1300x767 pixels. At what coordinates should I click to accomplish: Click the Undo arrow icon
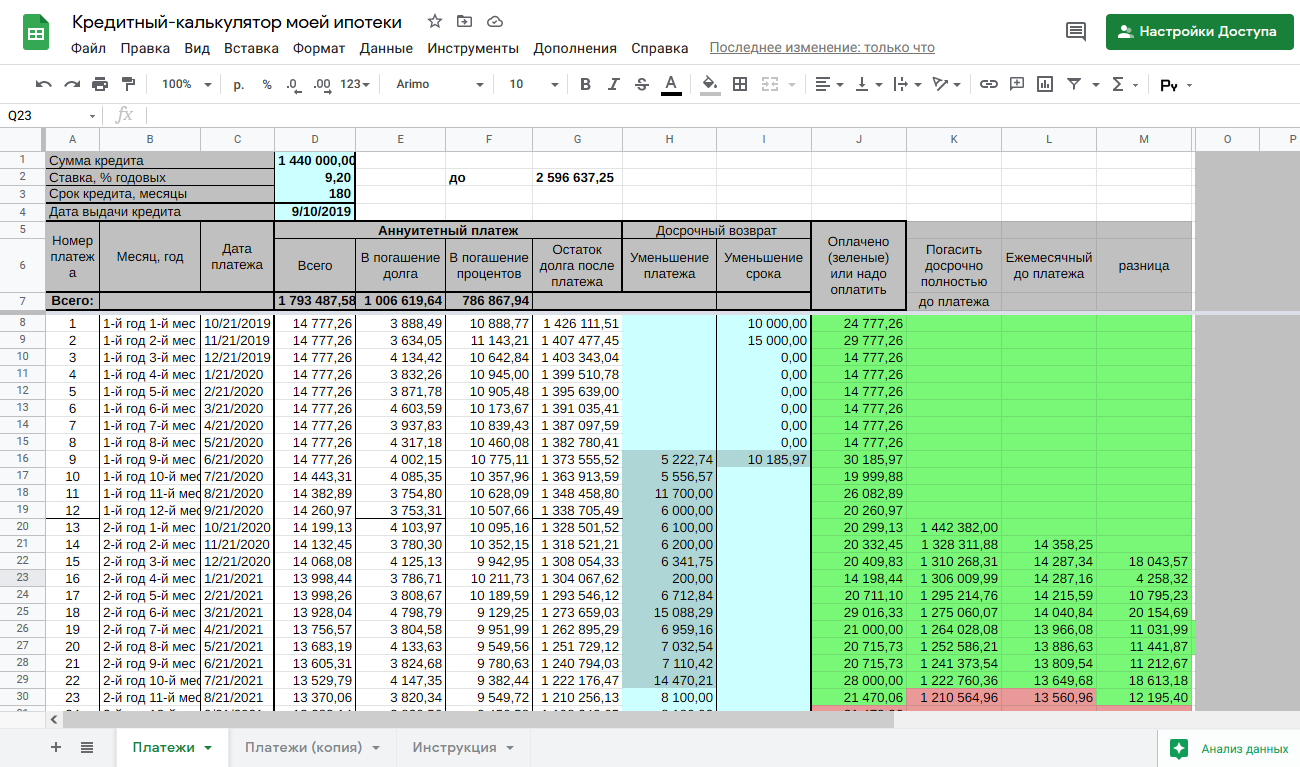[x=44, y=84]
